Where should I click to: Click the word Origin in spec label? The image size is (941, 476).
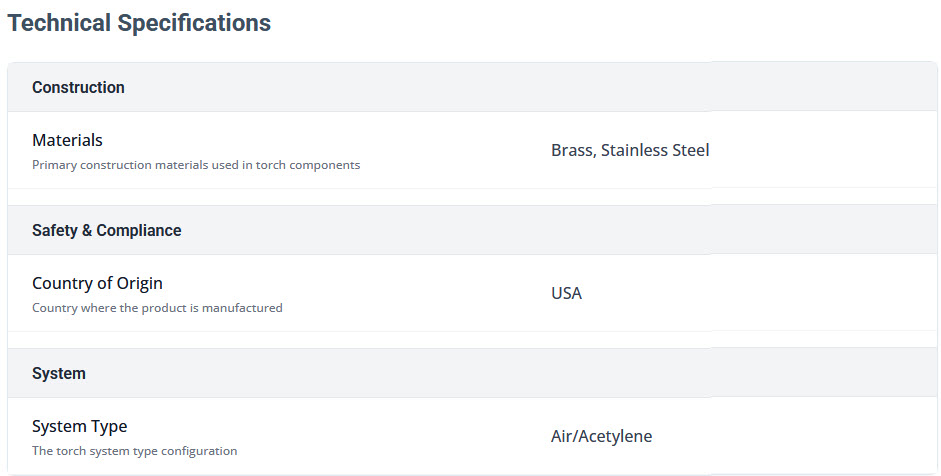139,284
